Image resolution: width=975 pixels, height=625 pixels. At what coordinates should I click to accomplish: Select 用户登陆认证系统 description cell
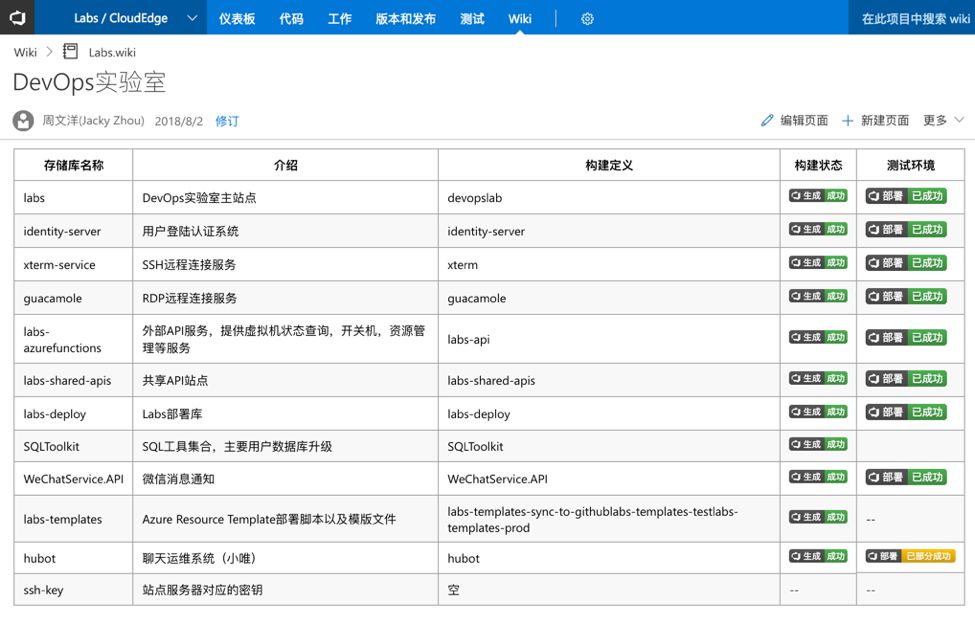click(285, 231)
